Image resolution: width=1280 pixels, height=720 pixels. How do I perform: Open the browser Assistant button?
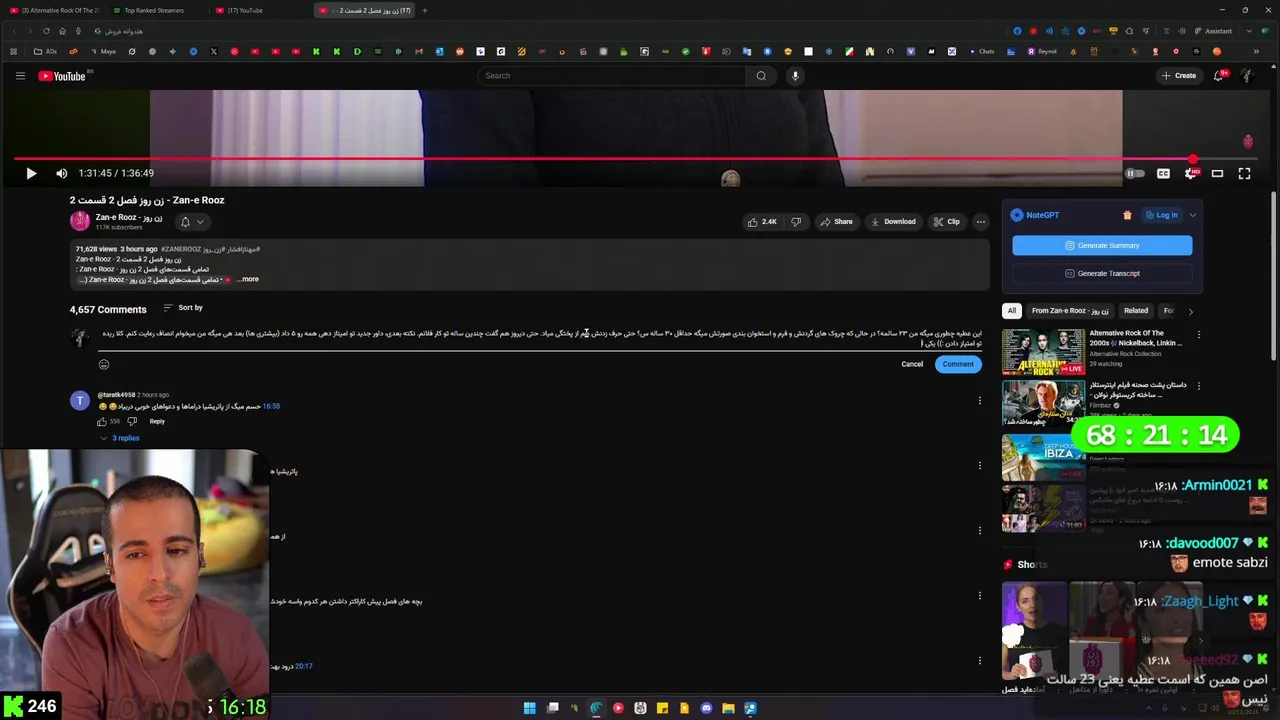[1212, 31]
